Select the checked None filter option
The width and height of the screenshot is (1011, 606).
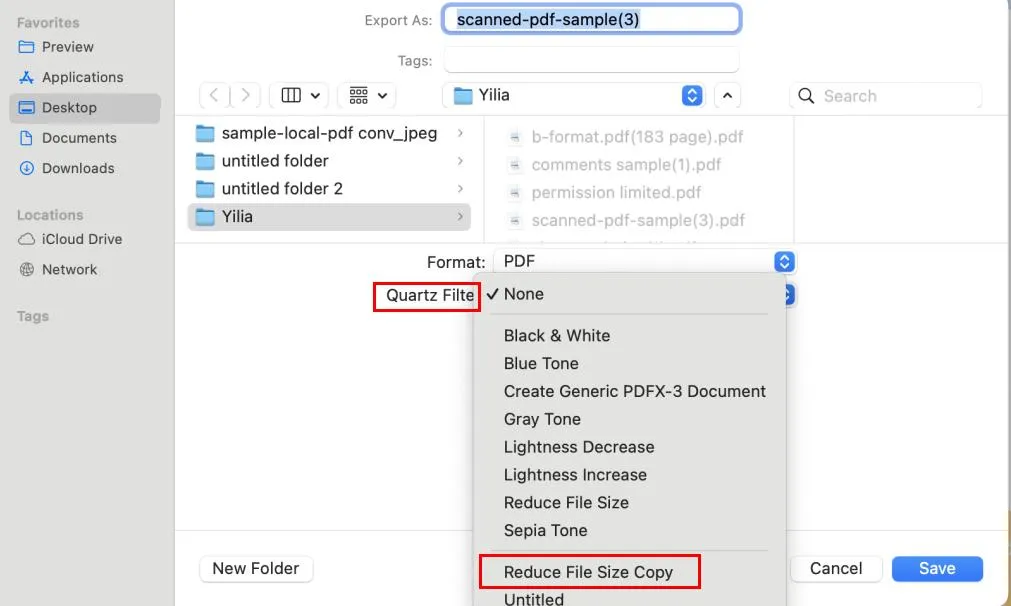click(x=524, y=294)
